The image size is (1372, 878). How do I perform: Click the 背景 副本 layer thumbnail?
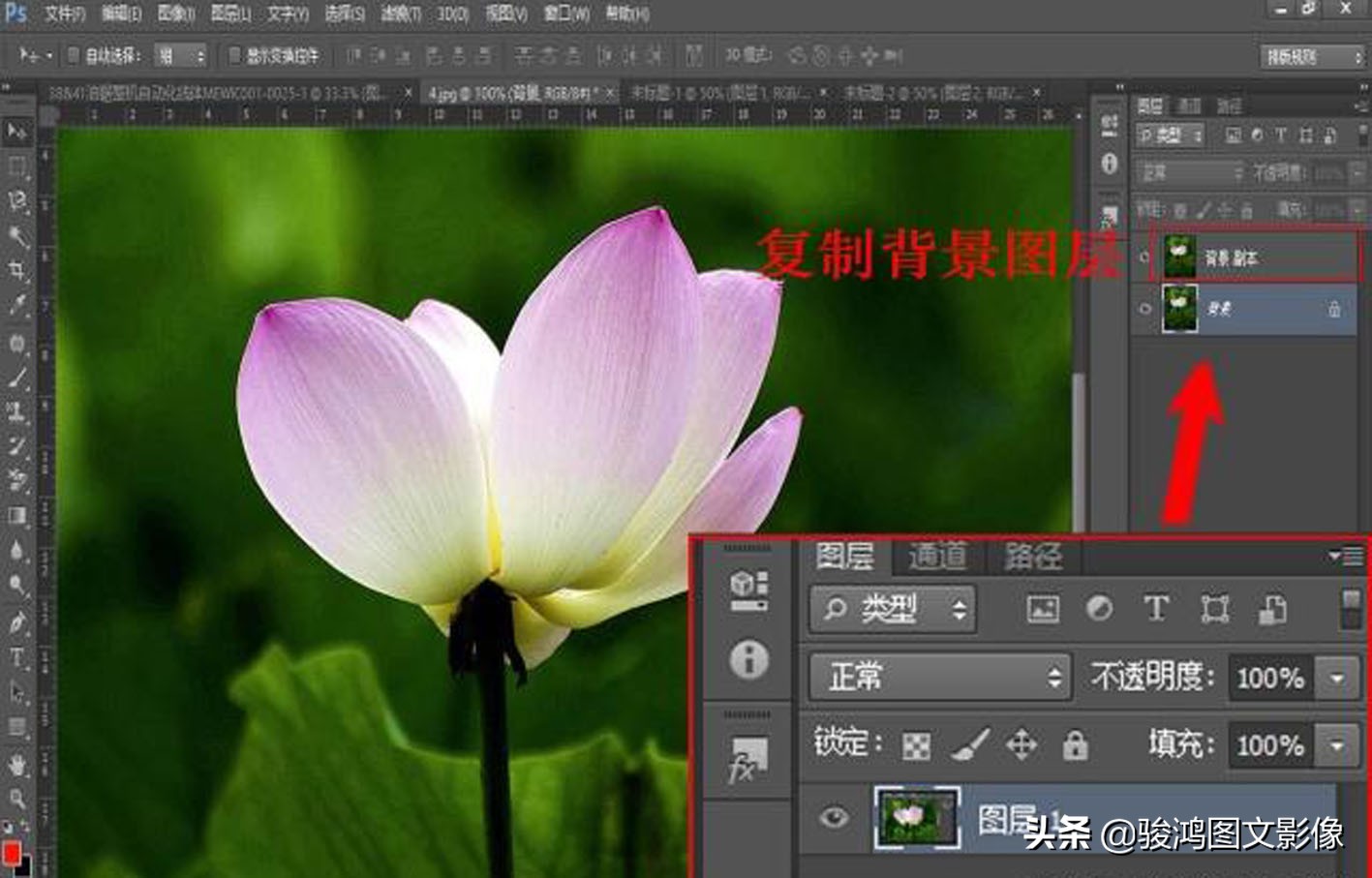tap(1179, 257)
